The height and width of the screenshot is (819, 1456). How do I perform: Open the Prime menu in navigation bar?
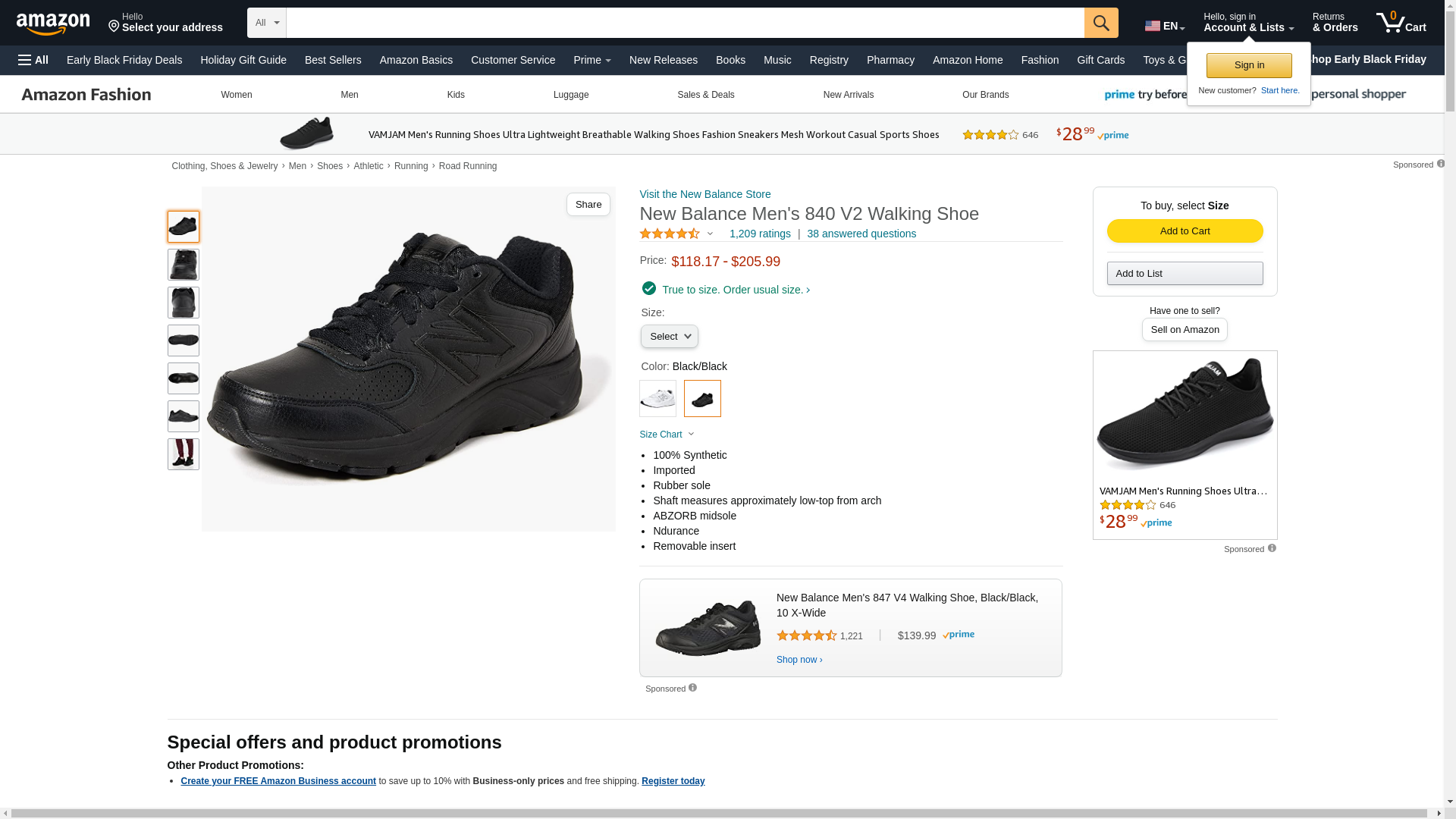pyautogui.click(x=591, y=60)
